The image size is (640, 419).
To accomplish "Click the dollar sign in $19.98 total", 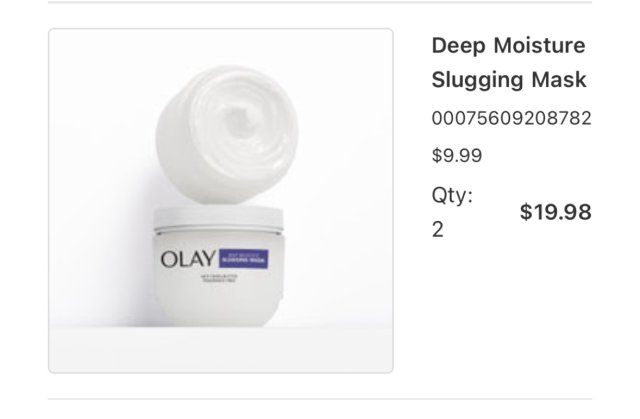I will [x=526, y=212].
